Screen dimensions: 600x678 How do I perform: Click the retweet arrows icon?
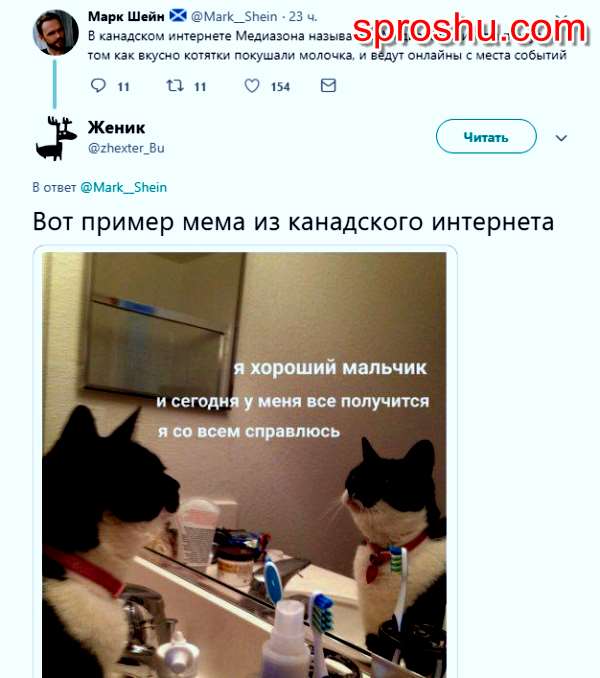coord(175,86)
